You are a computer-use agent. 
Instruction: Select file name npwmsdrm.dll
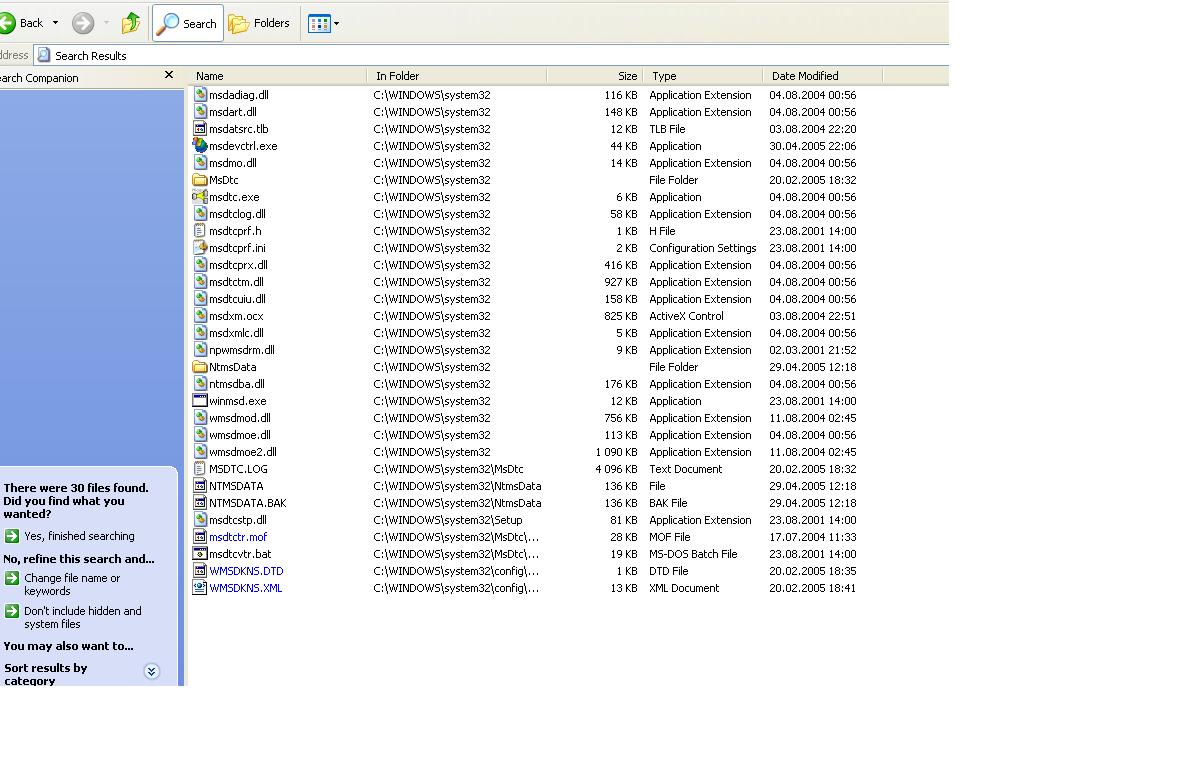[242, 350]
